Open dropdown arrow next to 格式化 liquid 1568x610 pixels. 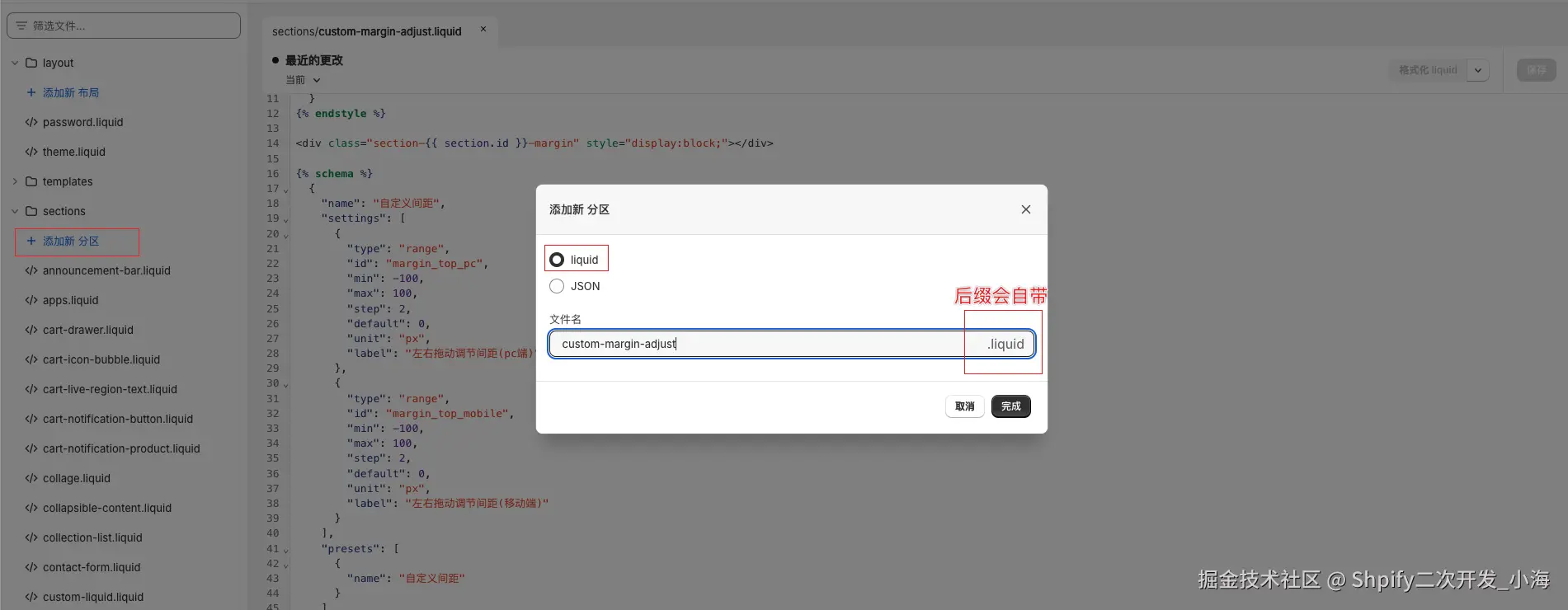click(x=1478, y=70)
